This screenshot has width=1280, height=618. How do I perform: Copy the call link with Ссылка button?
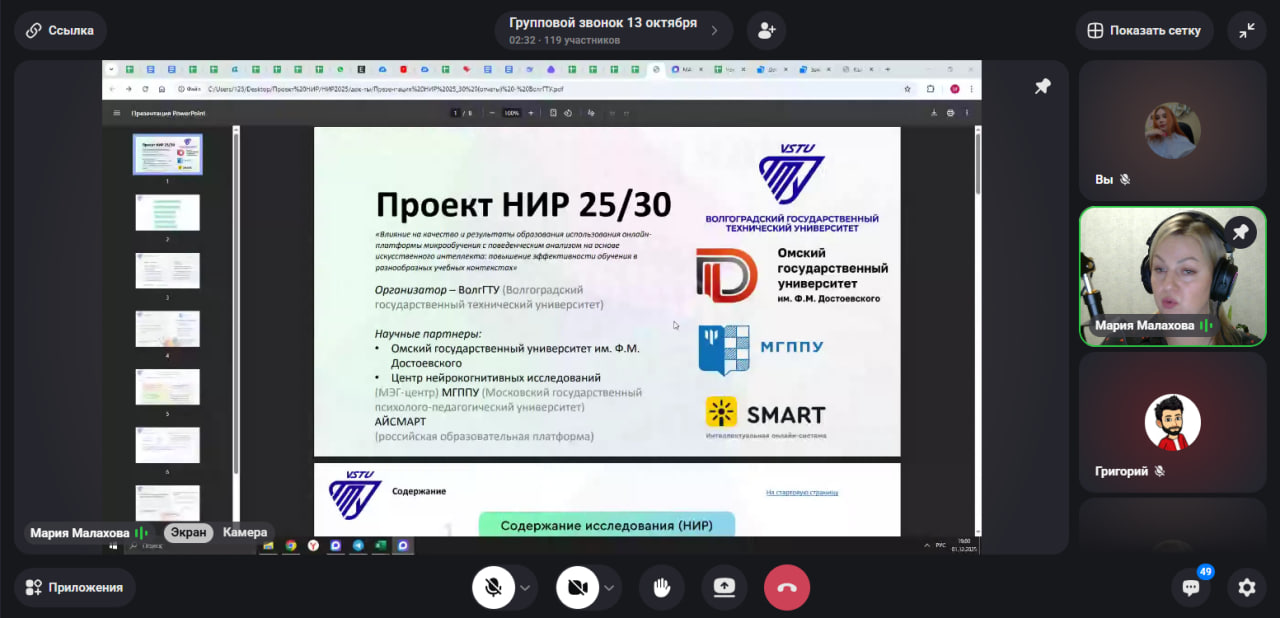60,31
